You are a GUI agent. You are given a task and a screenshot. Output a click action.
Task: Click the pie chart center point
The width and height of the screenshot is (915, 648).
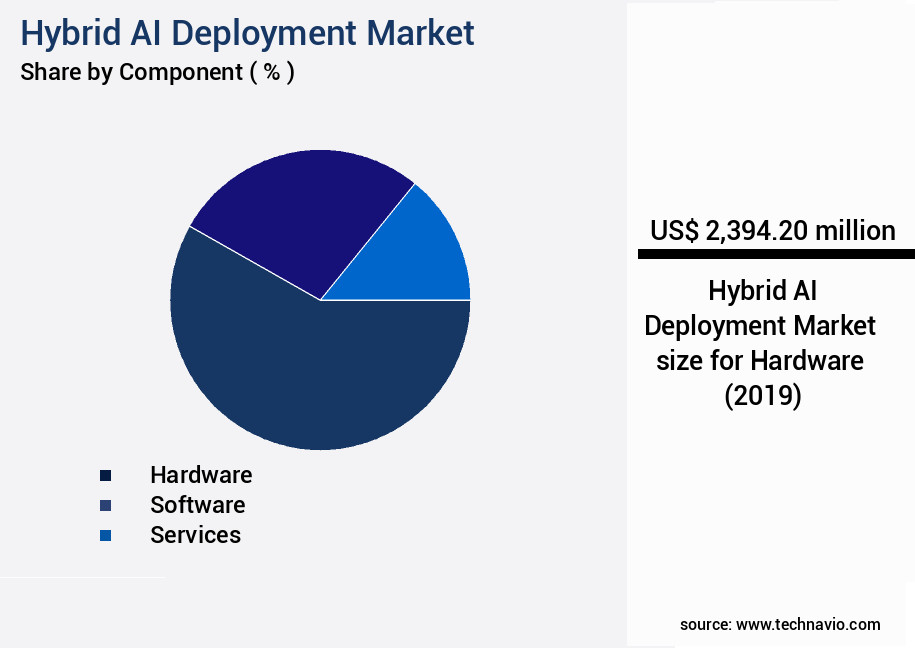pos(320,300)
